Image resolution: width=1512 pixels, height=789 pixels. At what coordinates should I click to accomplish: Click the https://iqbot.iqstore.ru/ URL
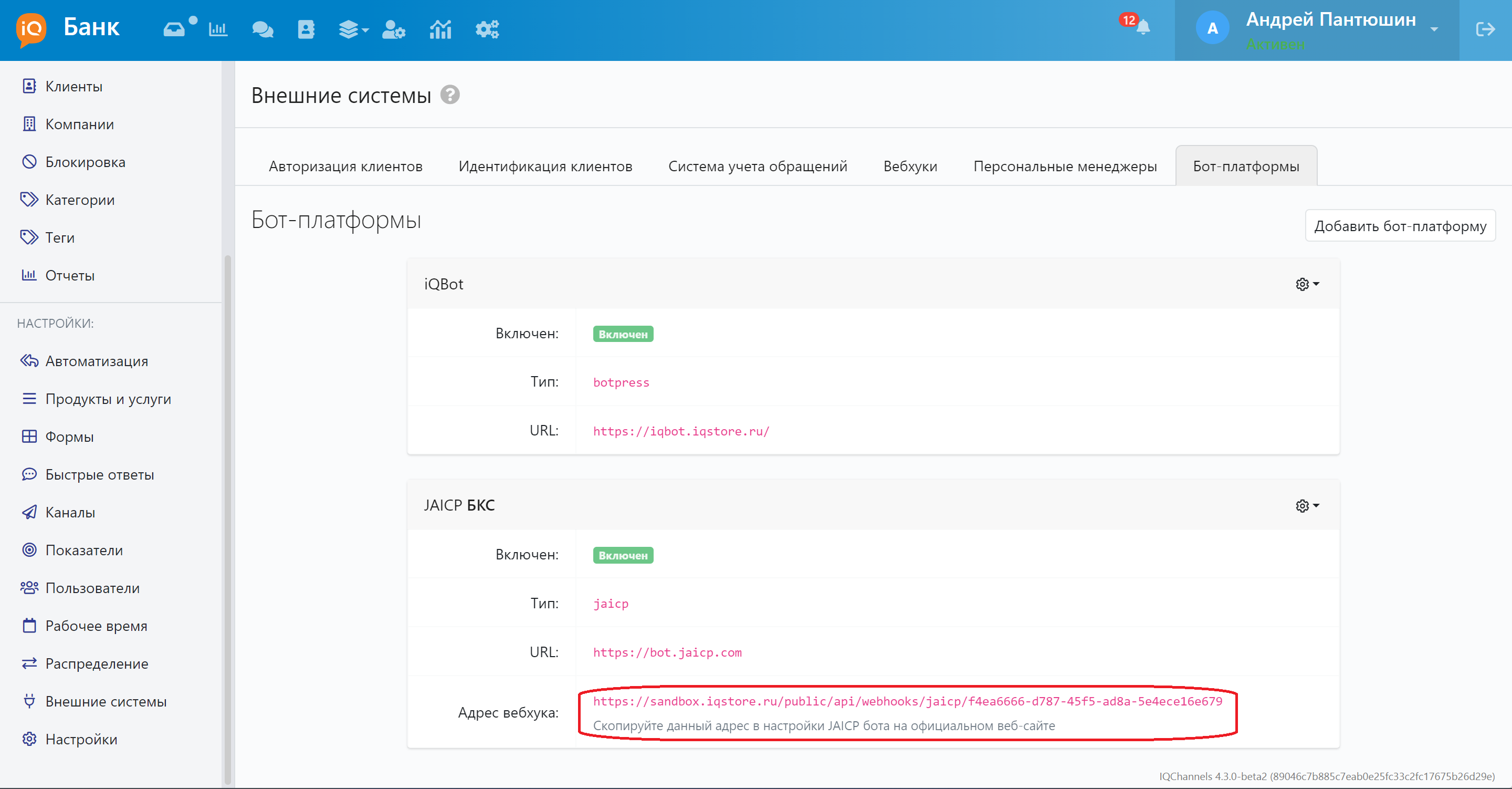point(681,431)
